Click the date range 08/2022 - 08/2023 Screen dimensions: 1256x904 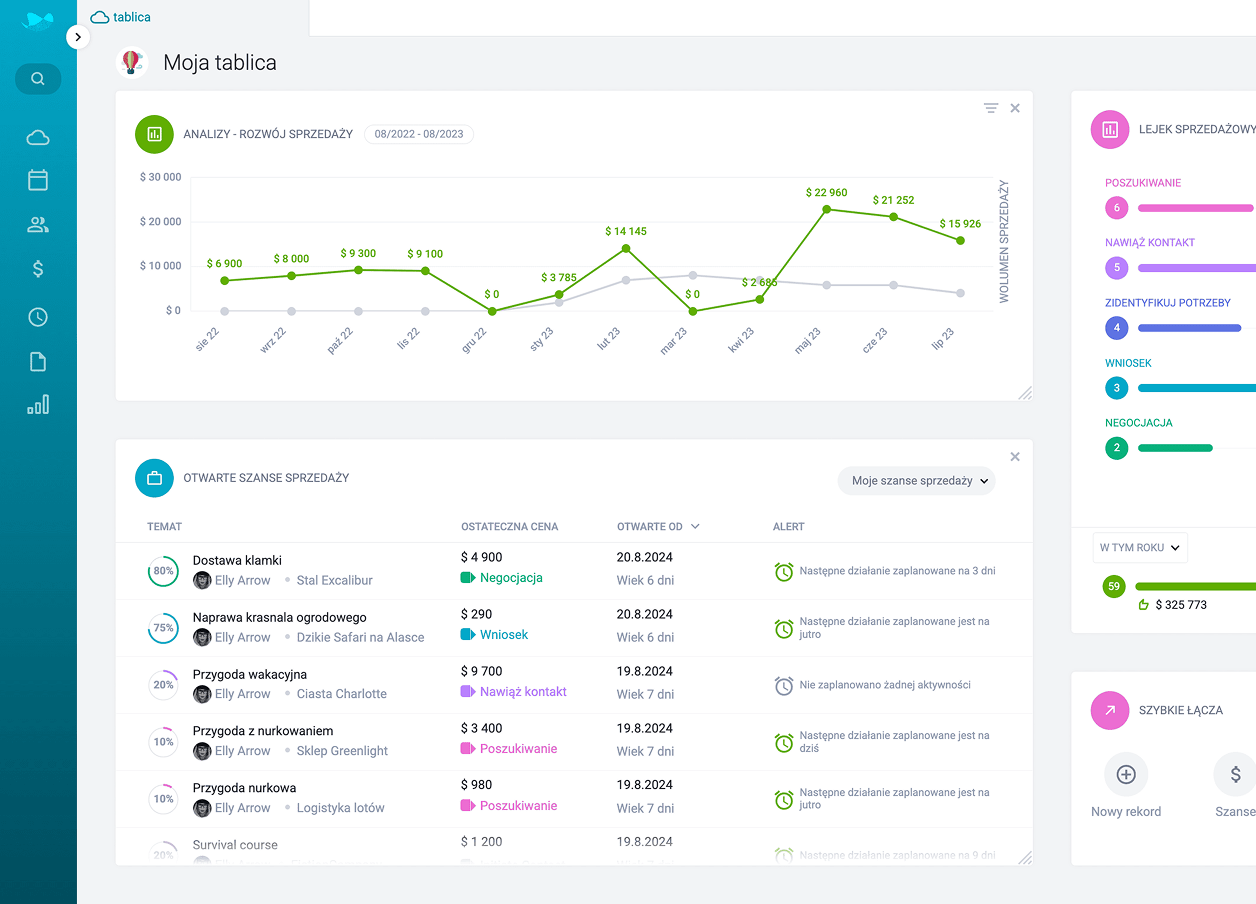click(x=419, y=134)
